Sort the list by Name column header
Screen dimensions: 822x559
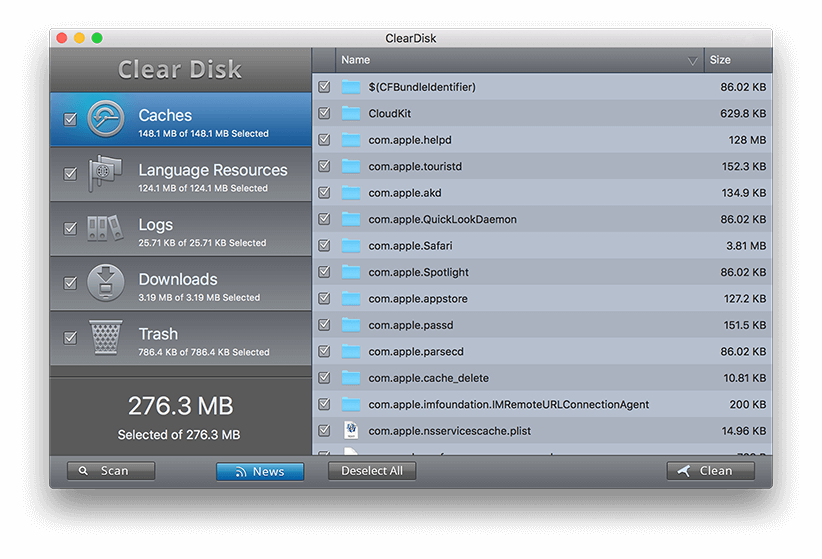pyautogui.click(x=520, y=60)
